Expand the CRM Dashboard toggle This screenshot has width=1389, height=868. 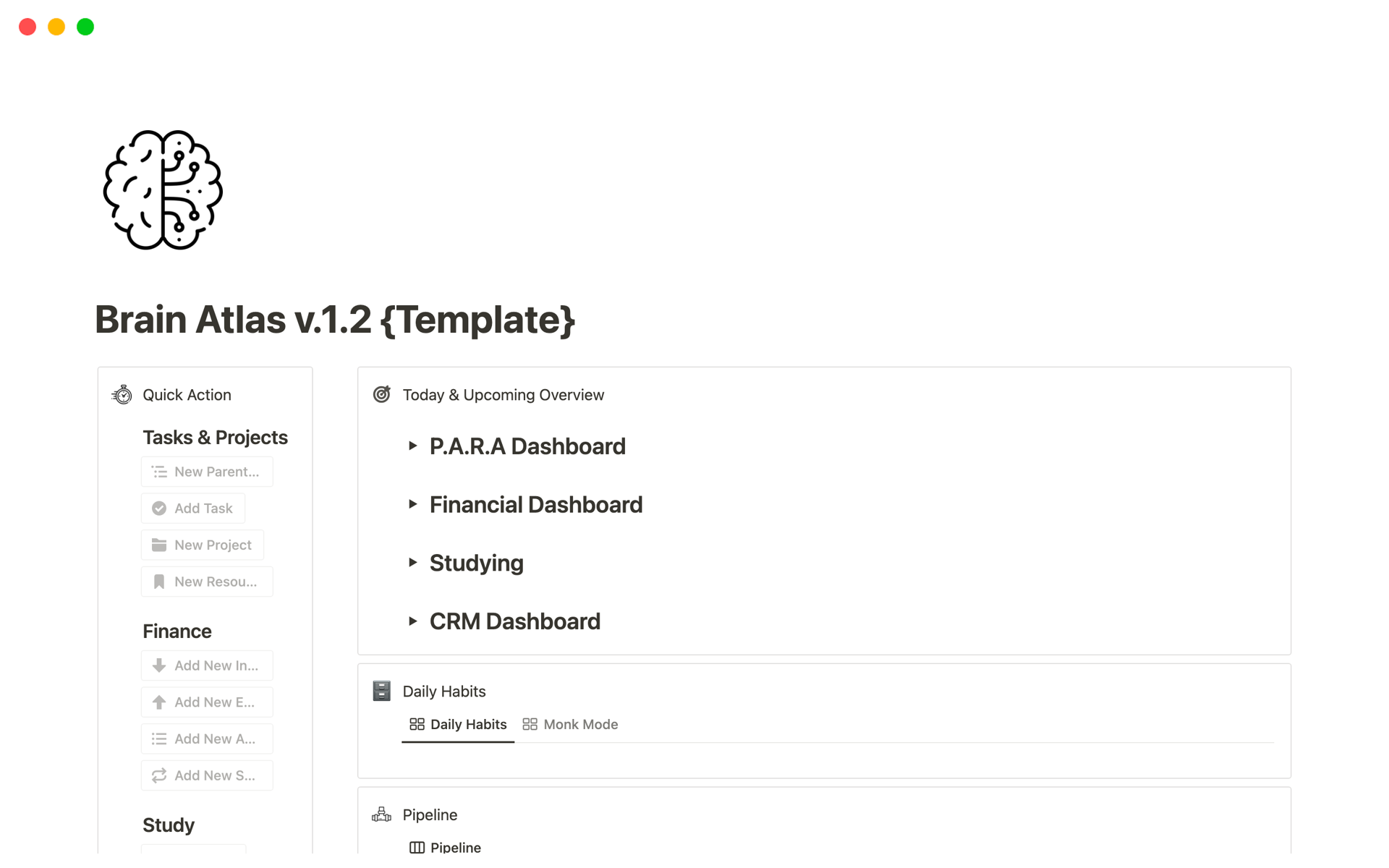click(412, 621)
